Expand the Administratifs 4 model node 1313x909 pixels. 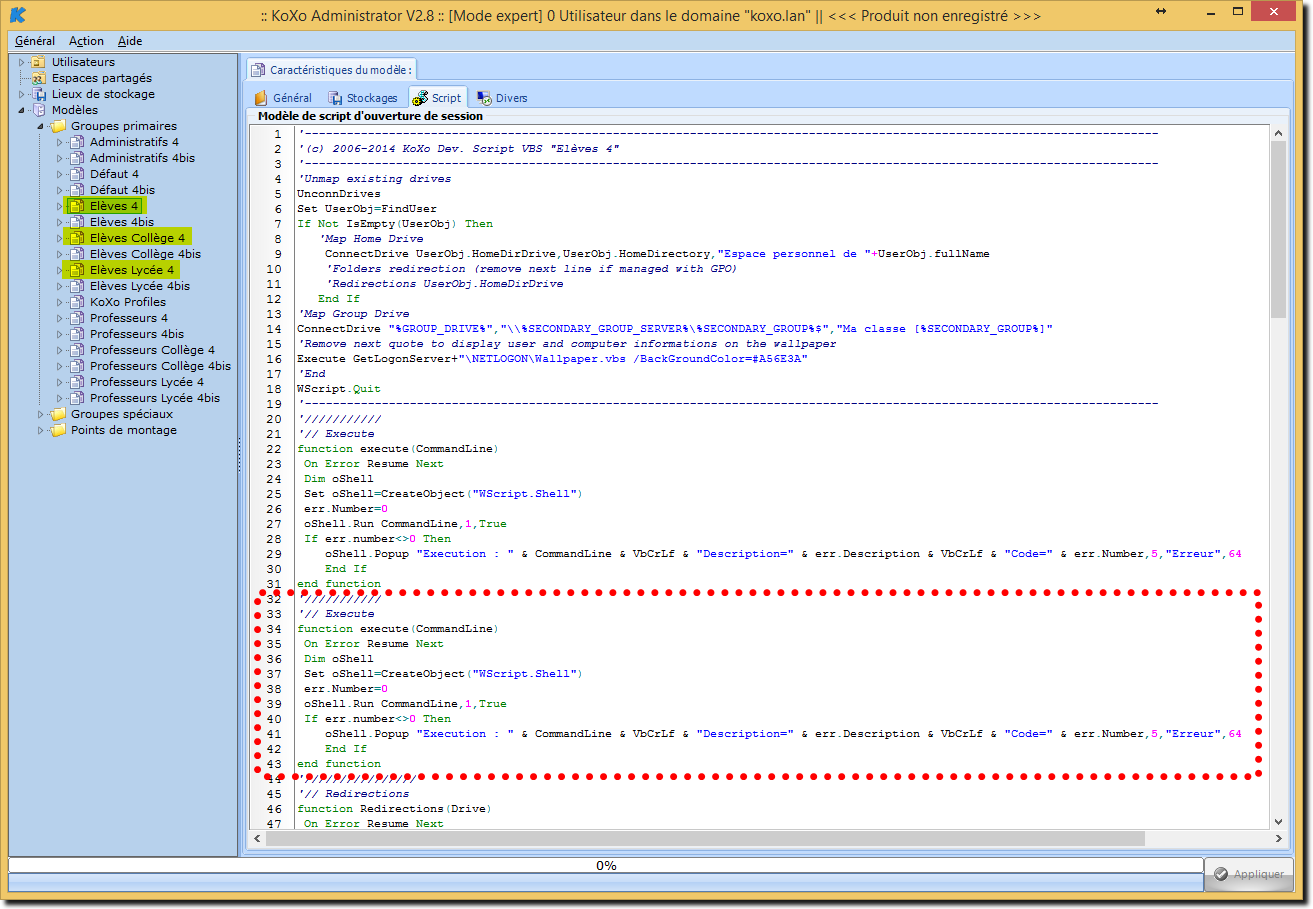pyautogui.click(x=60, y=142)
